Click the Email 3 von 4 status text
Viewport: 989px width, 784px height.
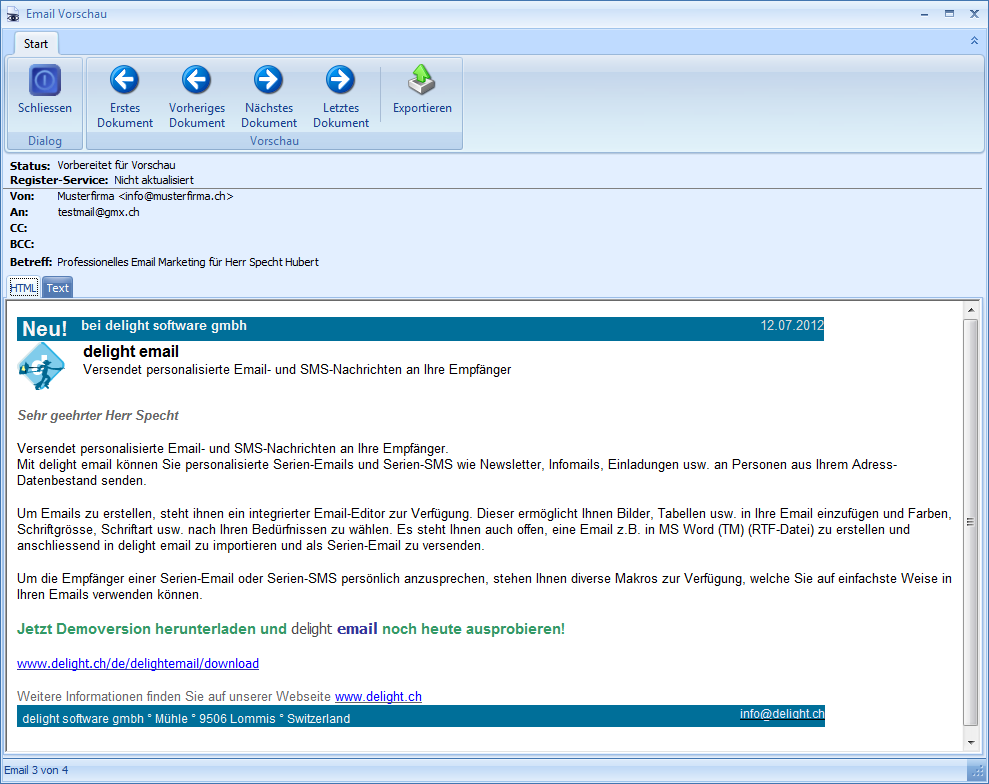click(x=37, y=770)
